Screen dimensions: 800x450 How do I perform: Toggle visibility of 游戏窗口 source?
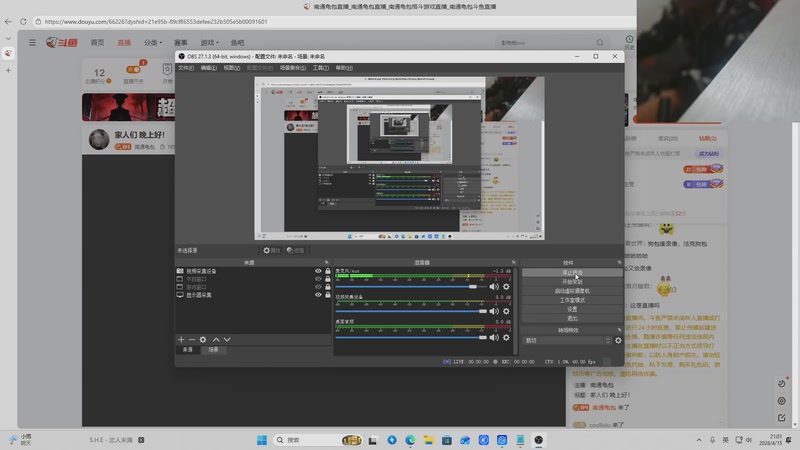point(318,287)
